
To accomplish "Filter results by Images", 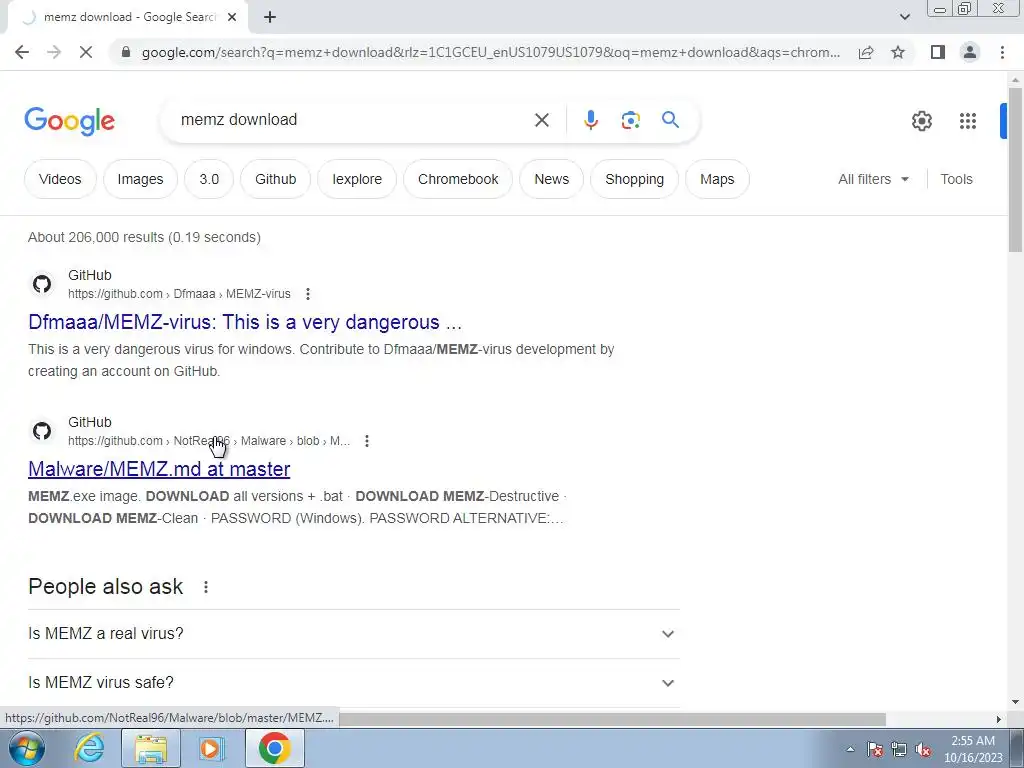I will click(140, 179).
